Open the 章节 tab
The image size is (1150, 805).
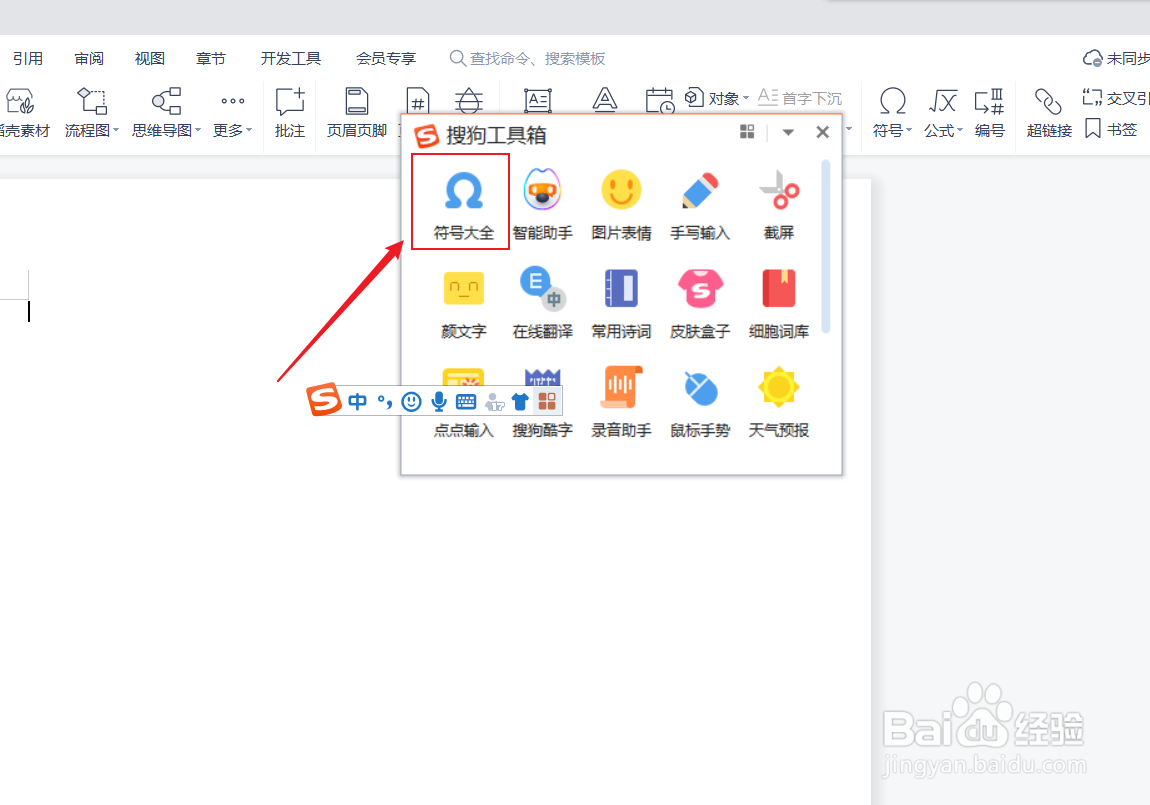coord(210,59)
